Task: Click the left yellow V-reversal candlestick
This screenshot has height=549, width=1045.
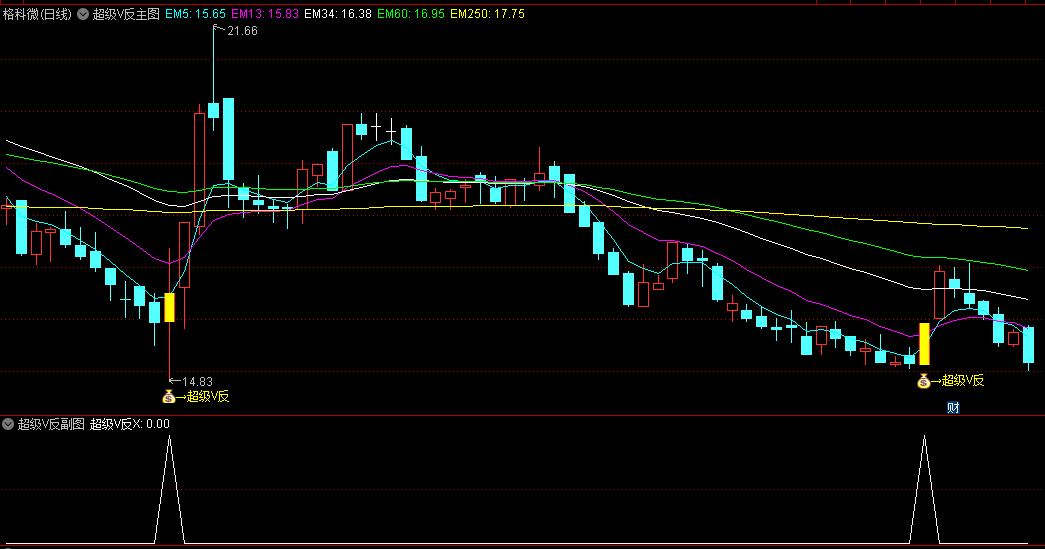Action: [x=169, y=308]
